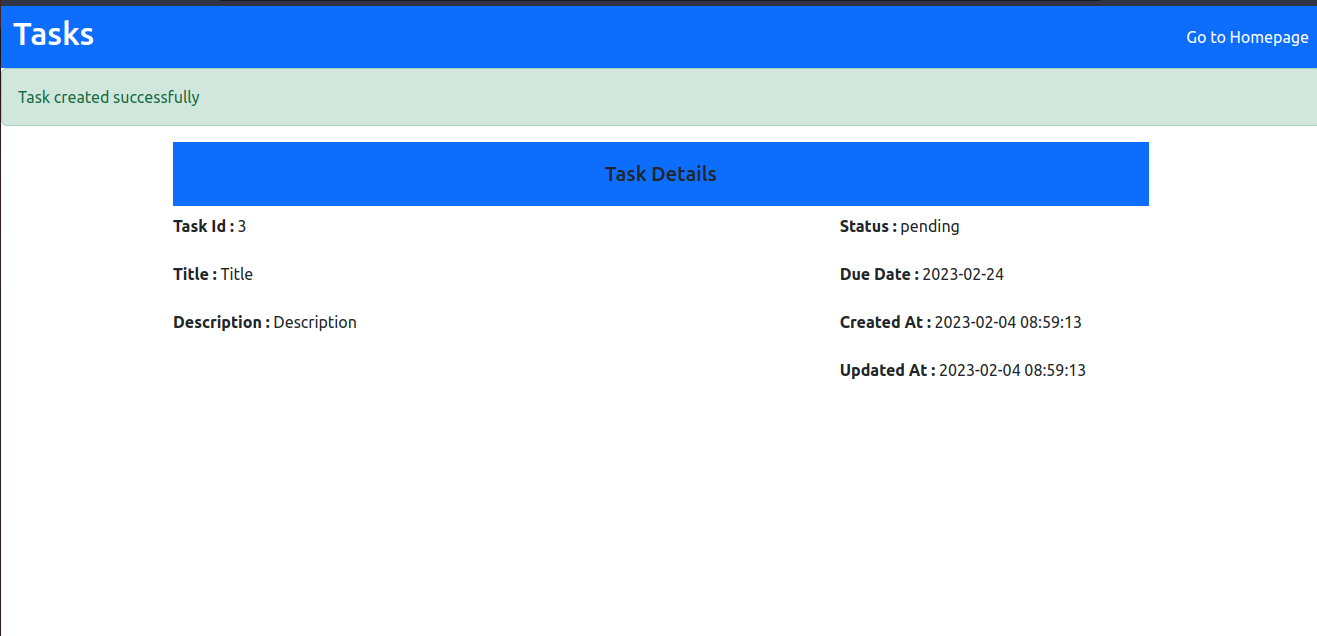Screen dimensions: 1317x636
Task: Click the Created At label
Action: (x=885, y=322)
